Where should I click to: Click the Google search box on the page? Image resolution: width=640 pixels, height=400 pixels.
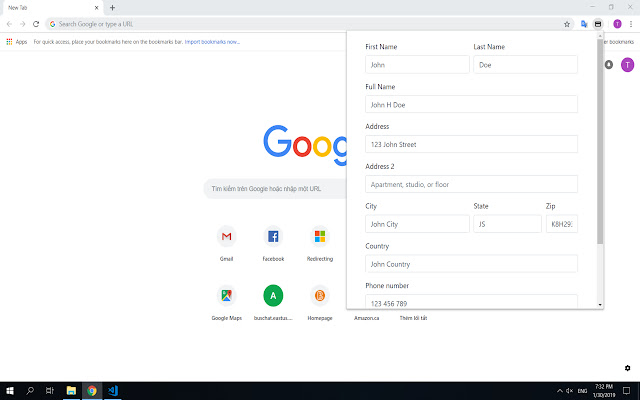276,189
